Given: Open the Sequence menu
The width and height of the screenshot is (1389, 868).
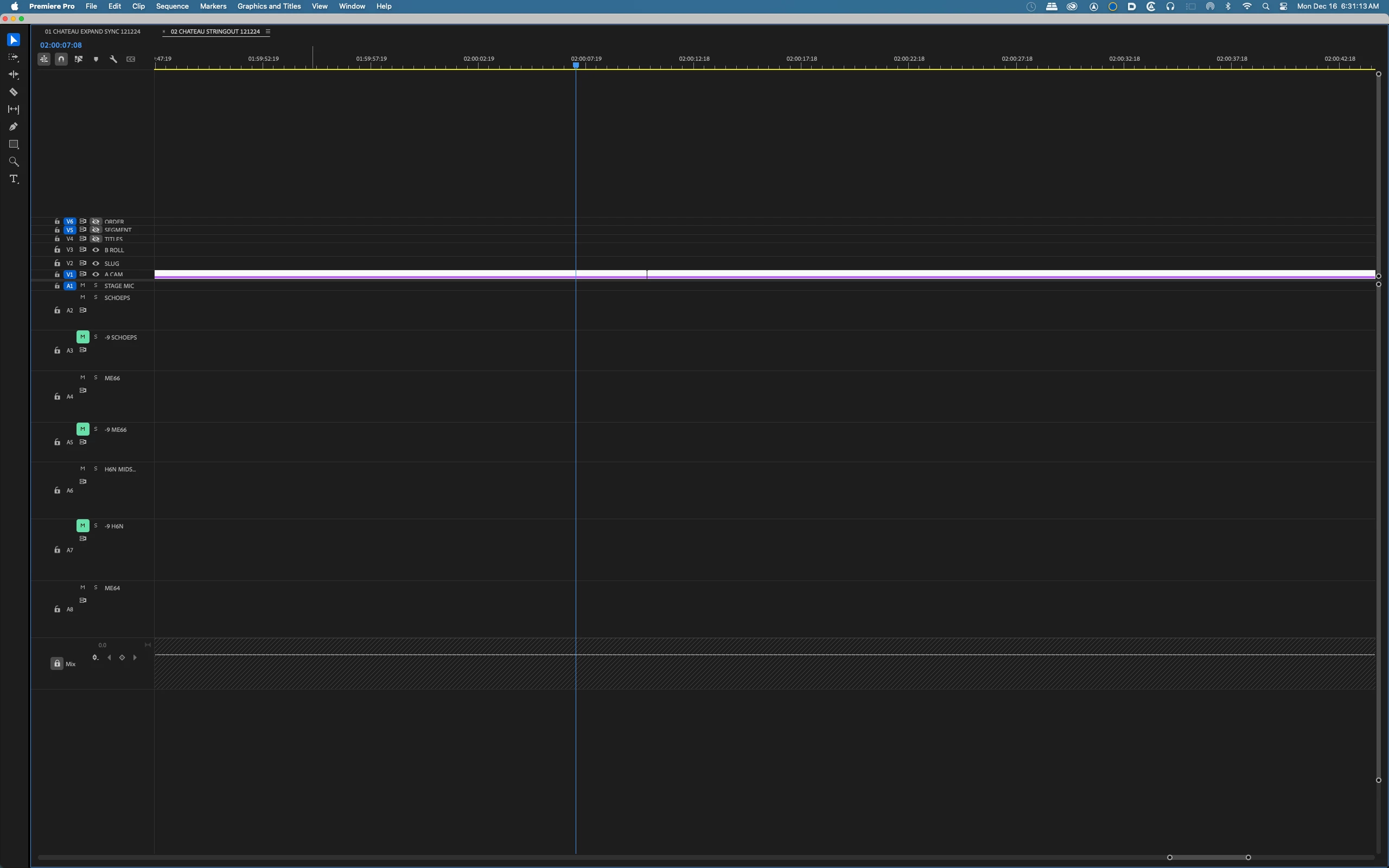Looking at the screenshot, I should tap(172, 7).
